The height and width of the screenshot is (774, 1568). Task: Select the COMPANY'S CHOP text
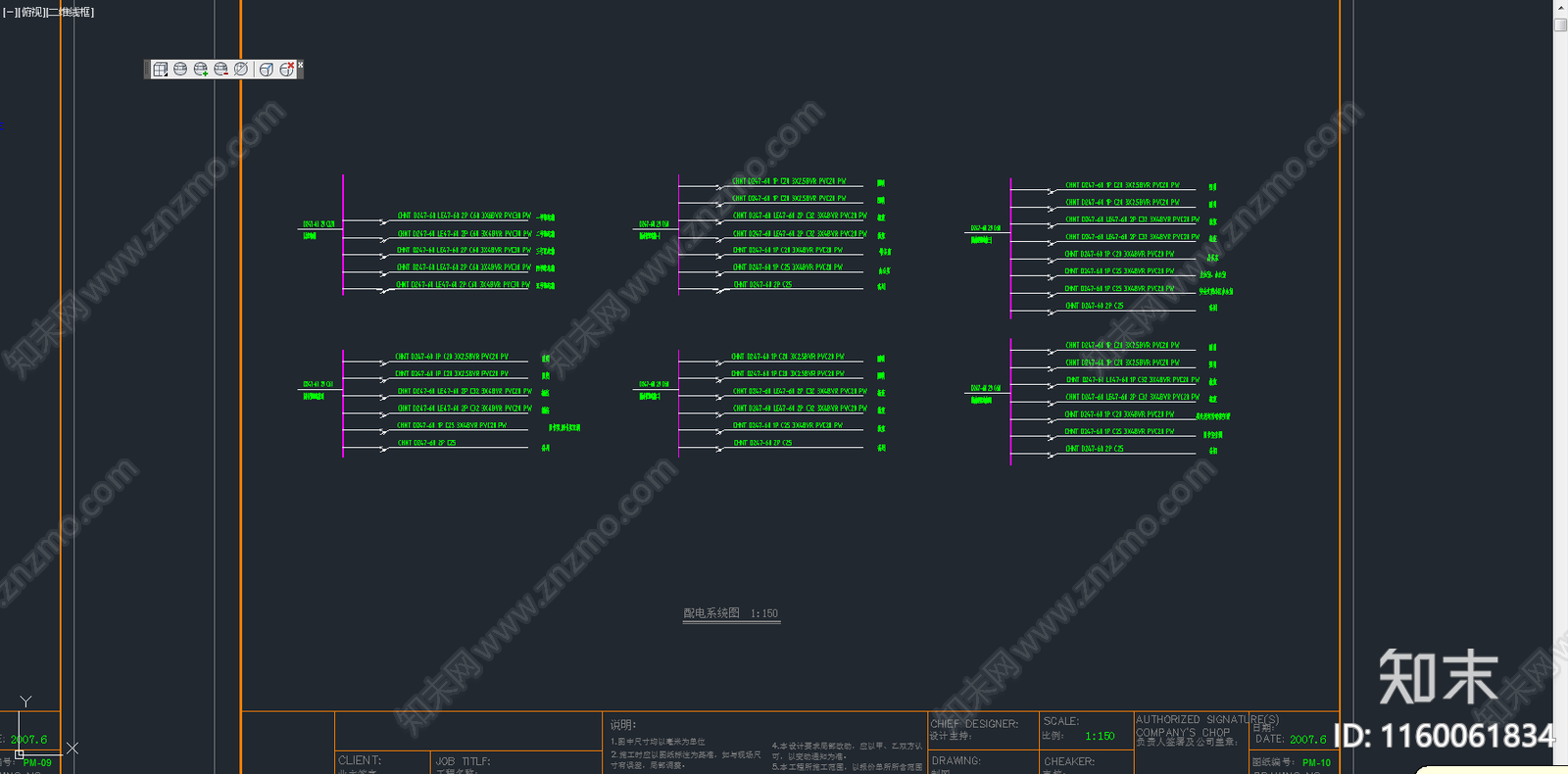pos(1182,732)
